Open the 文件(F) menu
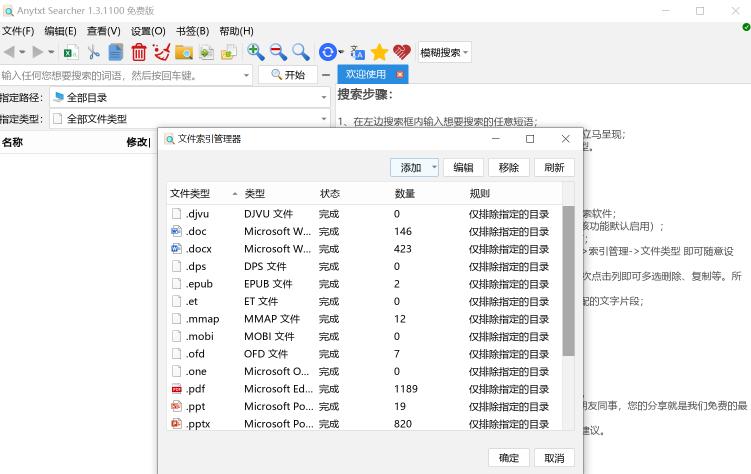Image resolution: width=751 pixels, height=474 pixels. click(18, 31)
